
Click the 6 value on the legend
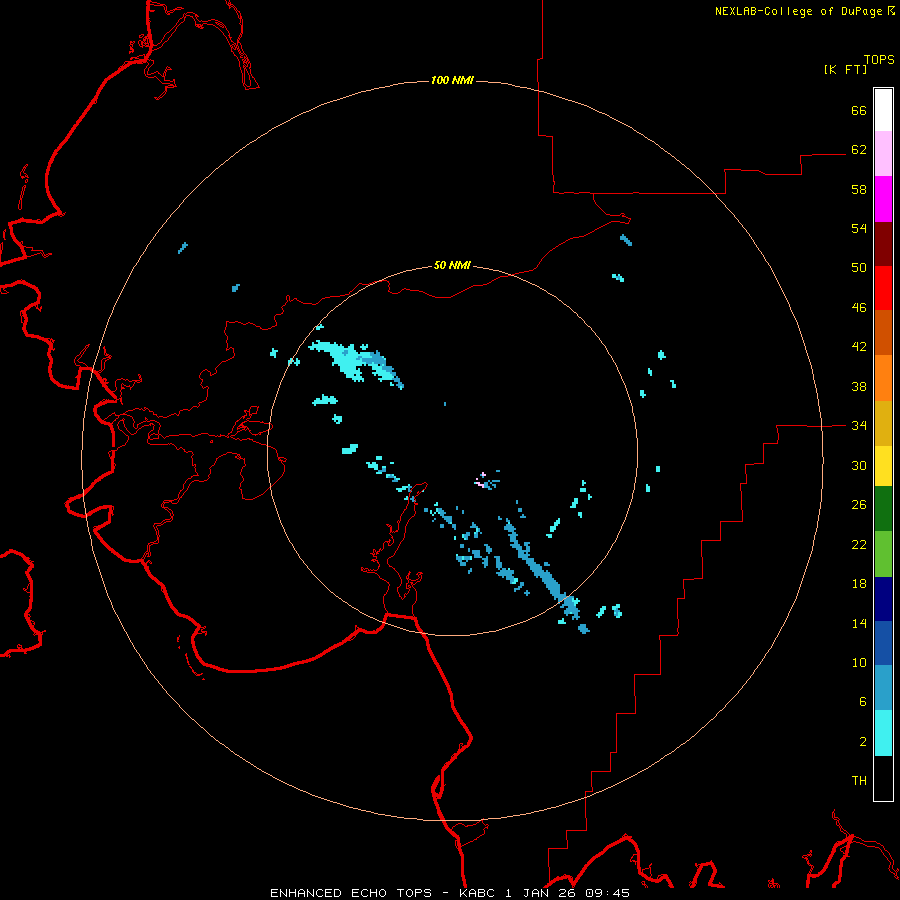[863, 702]
